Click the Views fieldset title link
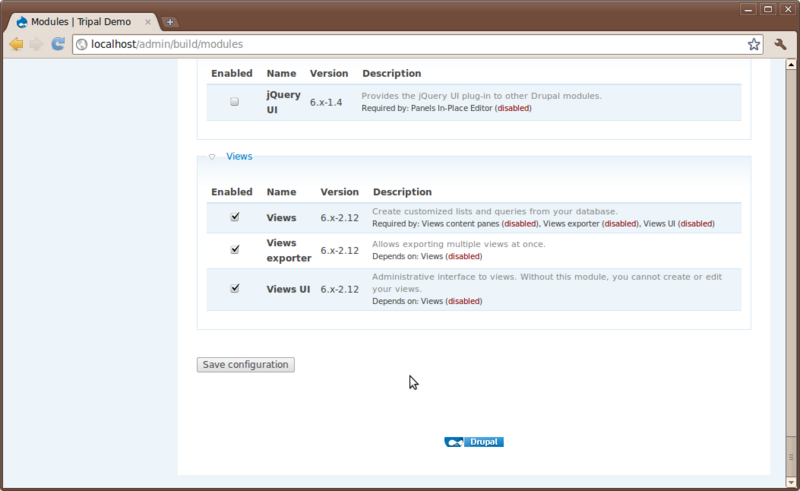Image resolution: width=800 pixels, height=491 pixels. pos(239,156)
